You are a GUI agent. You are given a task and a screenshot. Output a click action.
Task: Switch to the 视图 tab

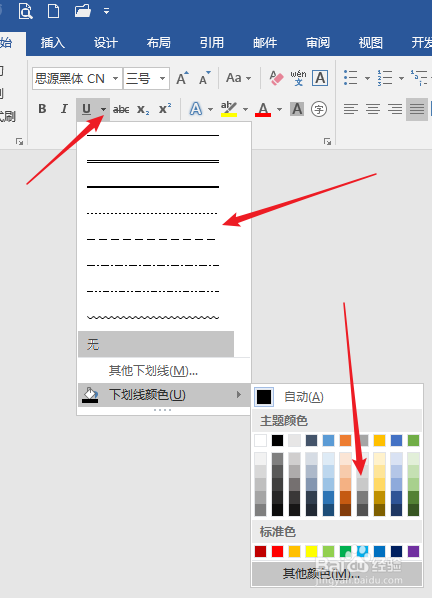[371, 43]
